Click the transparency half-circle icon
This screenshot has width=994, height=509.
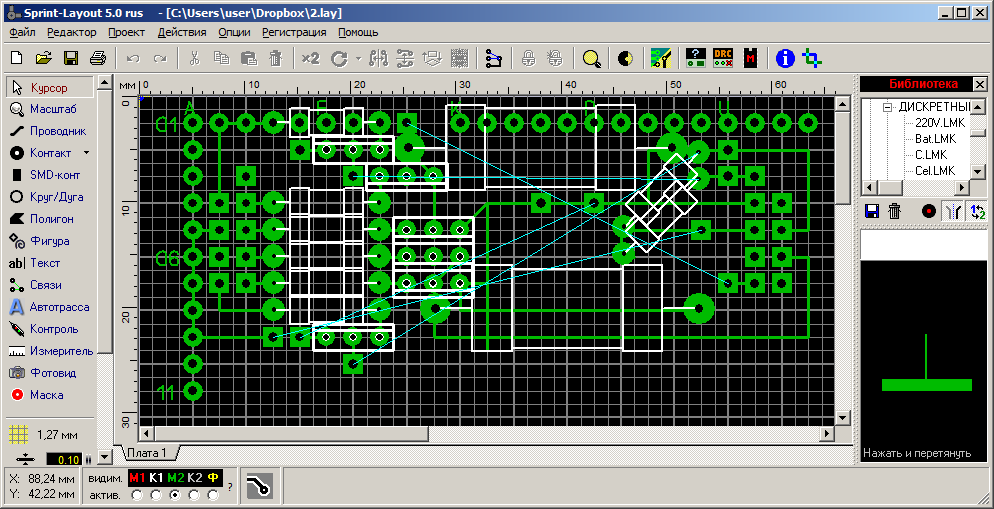click(625, 58)
